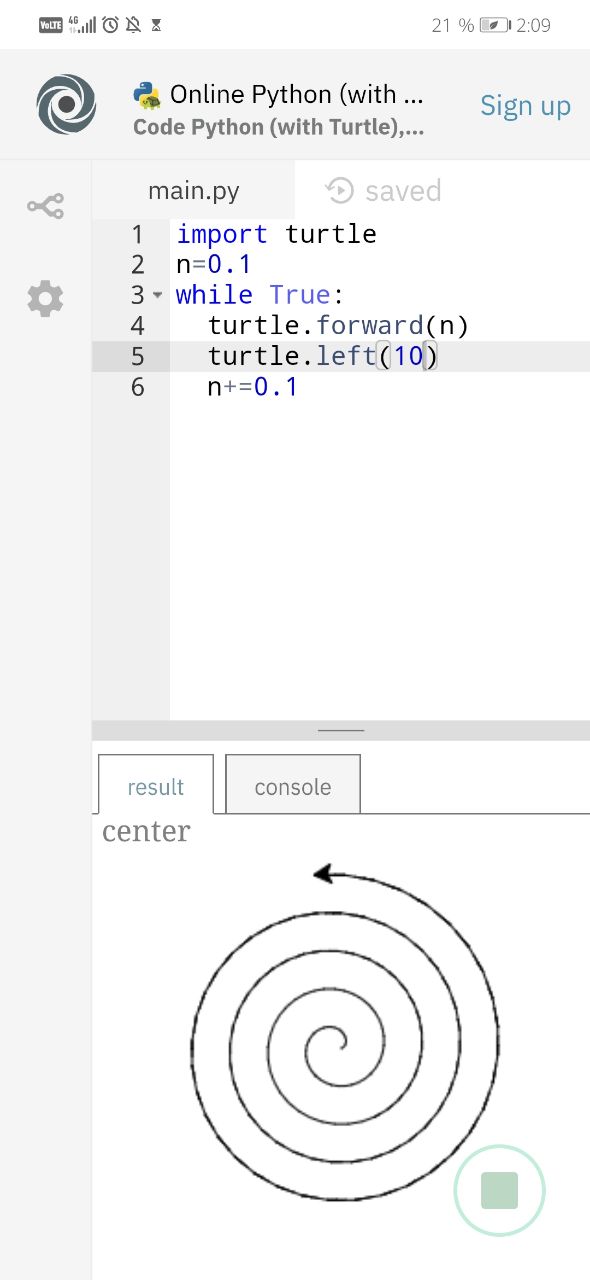Click line number 6 in gutter
590x1280 pixels.
tap(137, 387)
